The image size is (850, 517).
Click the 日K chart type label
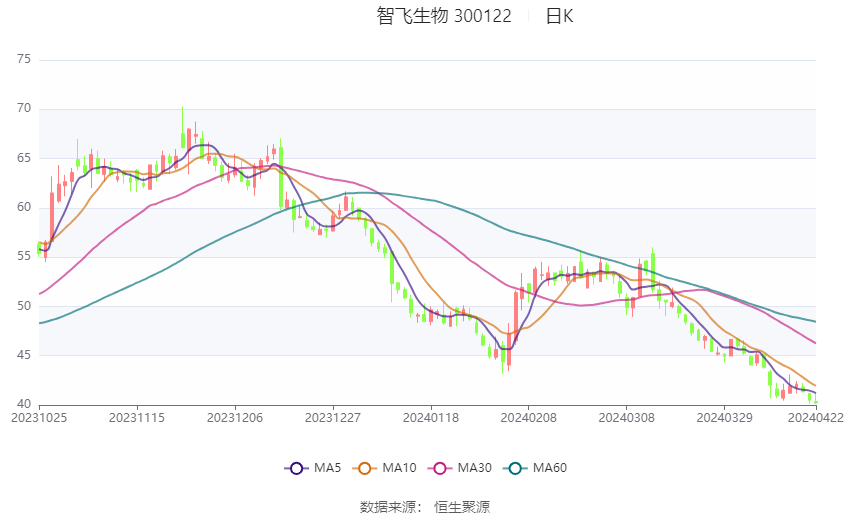[x=559, y=16]
